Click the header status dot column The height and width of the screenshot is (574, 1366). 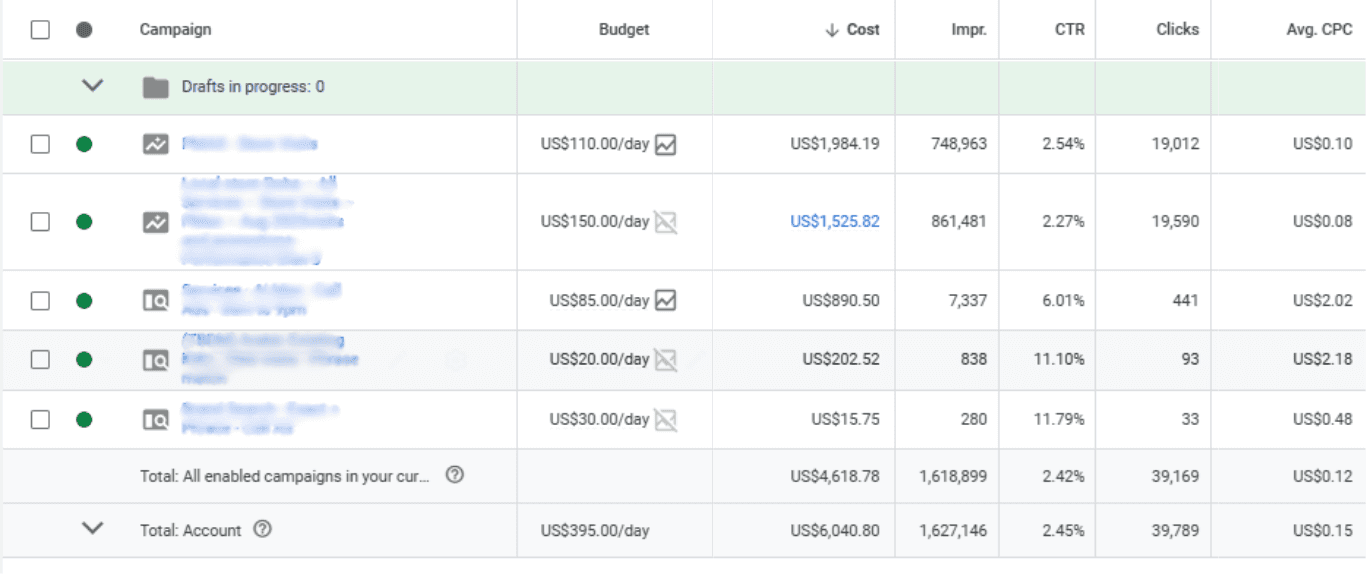tap(84, 30)
